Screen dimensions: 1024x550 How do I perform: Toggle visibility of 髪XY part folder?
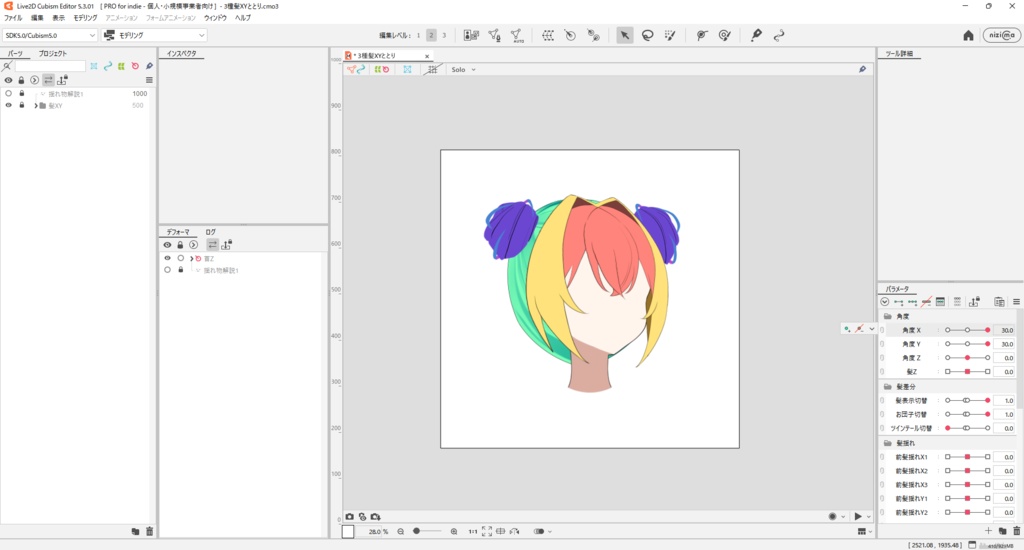coord(8,105)
